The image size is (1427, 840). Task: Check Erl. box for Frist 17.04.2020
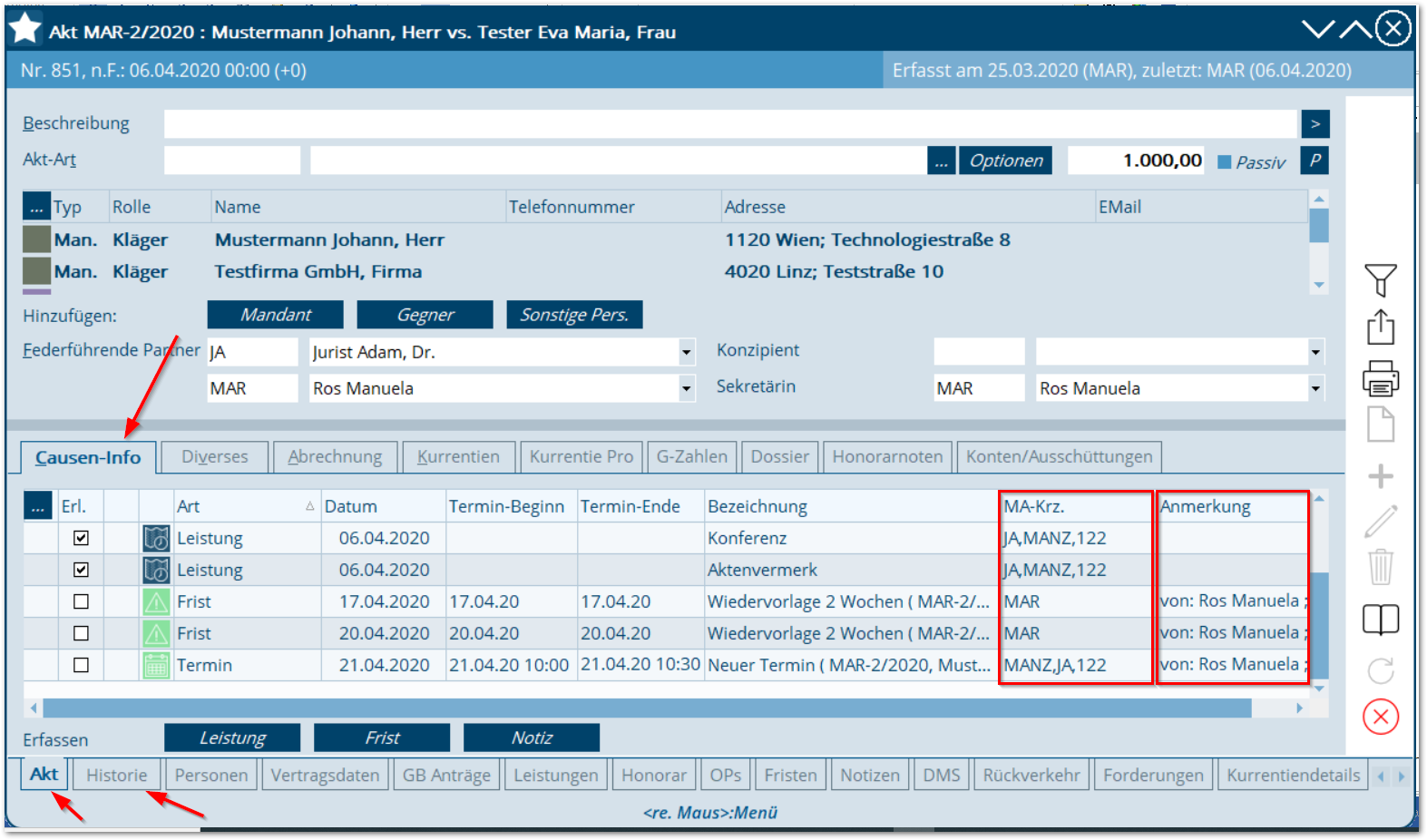click(81, 601)
